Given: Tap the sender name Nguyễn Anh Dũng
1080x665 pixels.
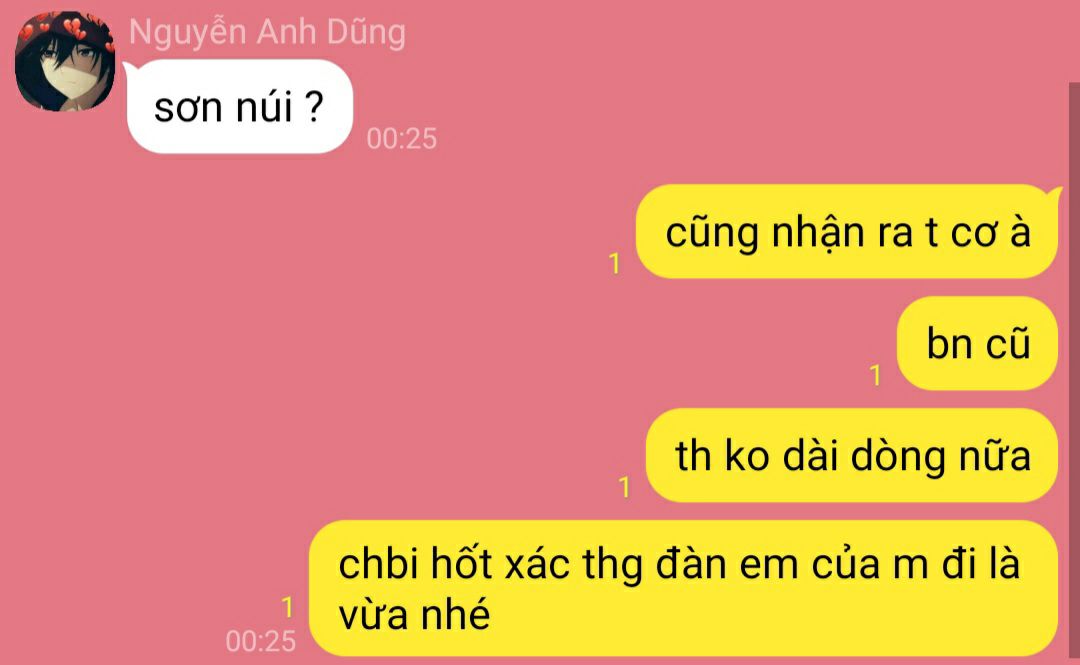Looking at the screenshot, I should 267,33.
